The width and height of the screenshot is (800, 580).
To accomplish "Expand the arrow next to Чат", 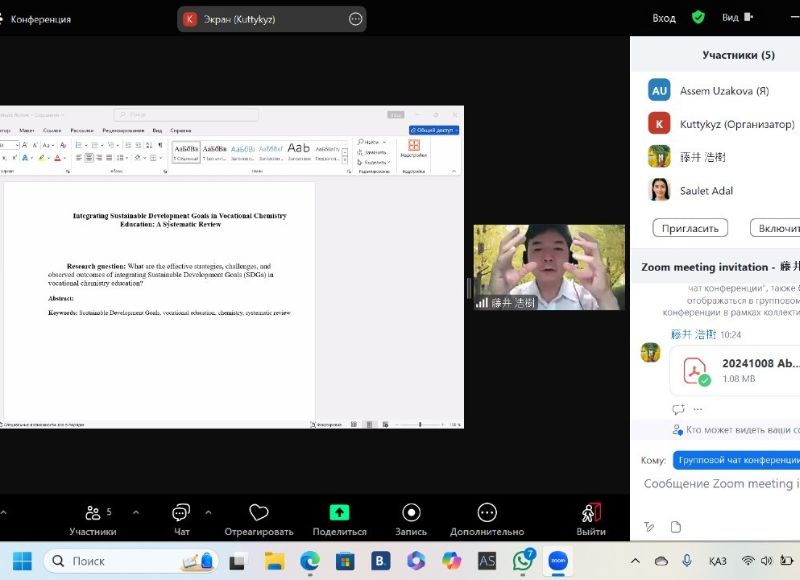I will point(208,512).
